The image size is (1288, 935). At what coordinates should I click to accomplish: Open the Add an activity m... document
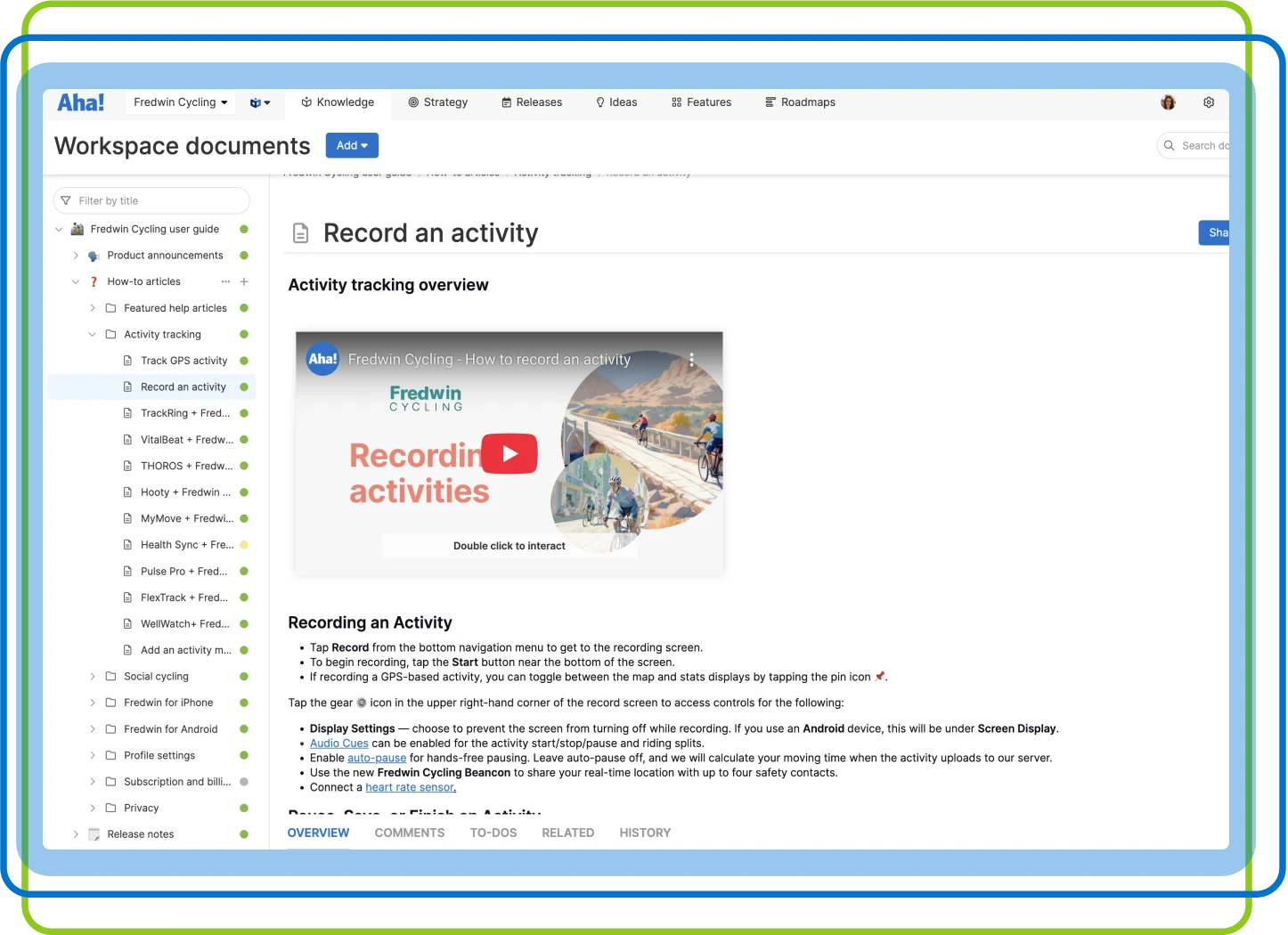tap(186, 650)
